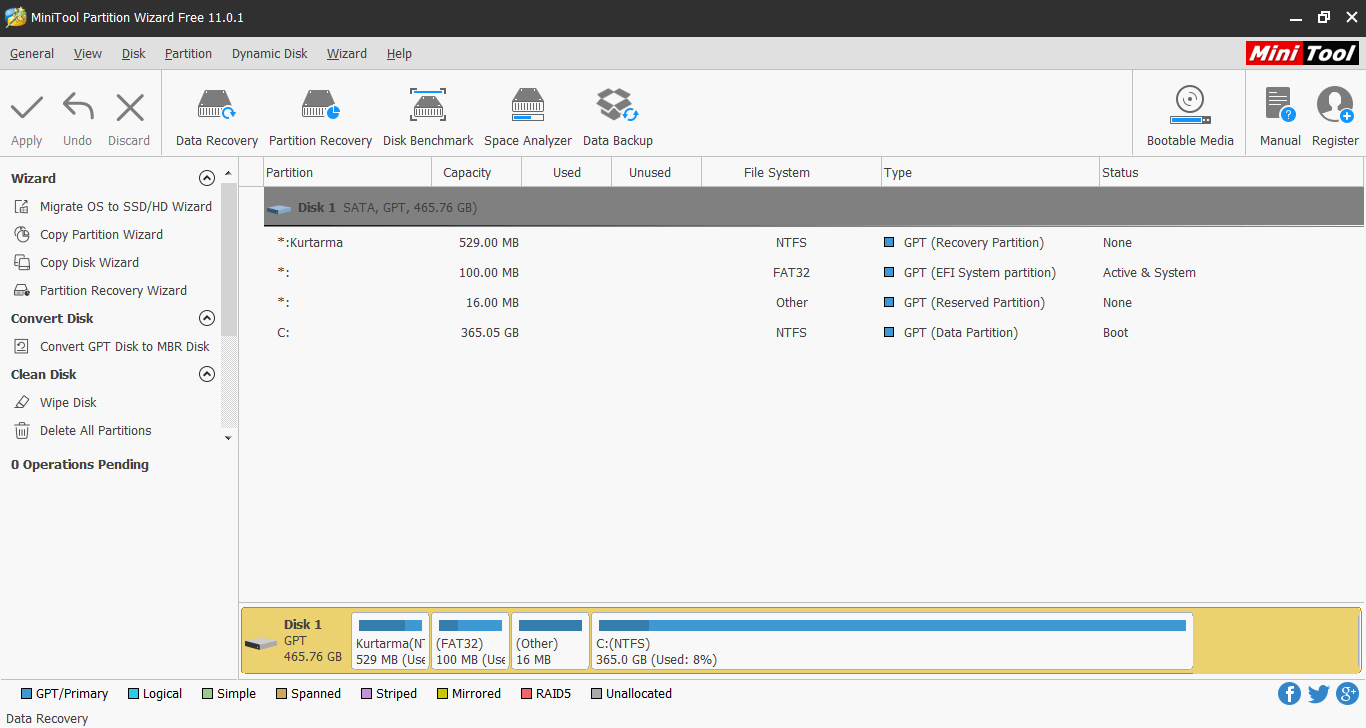The width and height of the screenshot is (1366, 728).
Task: Click the 365.05 GB capacity cell
Action: click(x=489, y=333)
